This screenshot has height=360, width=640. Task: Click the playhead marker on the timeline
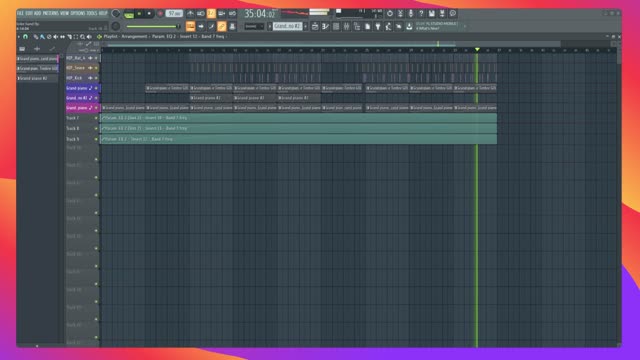[477, 49]
